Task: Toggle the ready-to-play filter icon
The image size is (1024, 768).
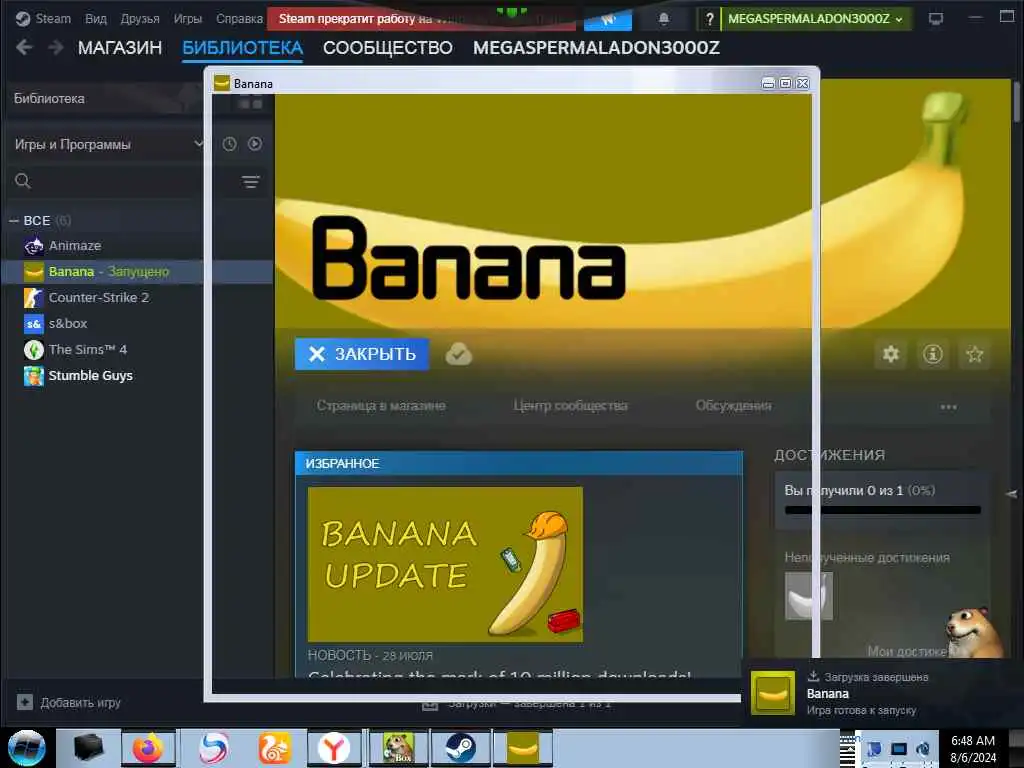Action: (255, 144)
